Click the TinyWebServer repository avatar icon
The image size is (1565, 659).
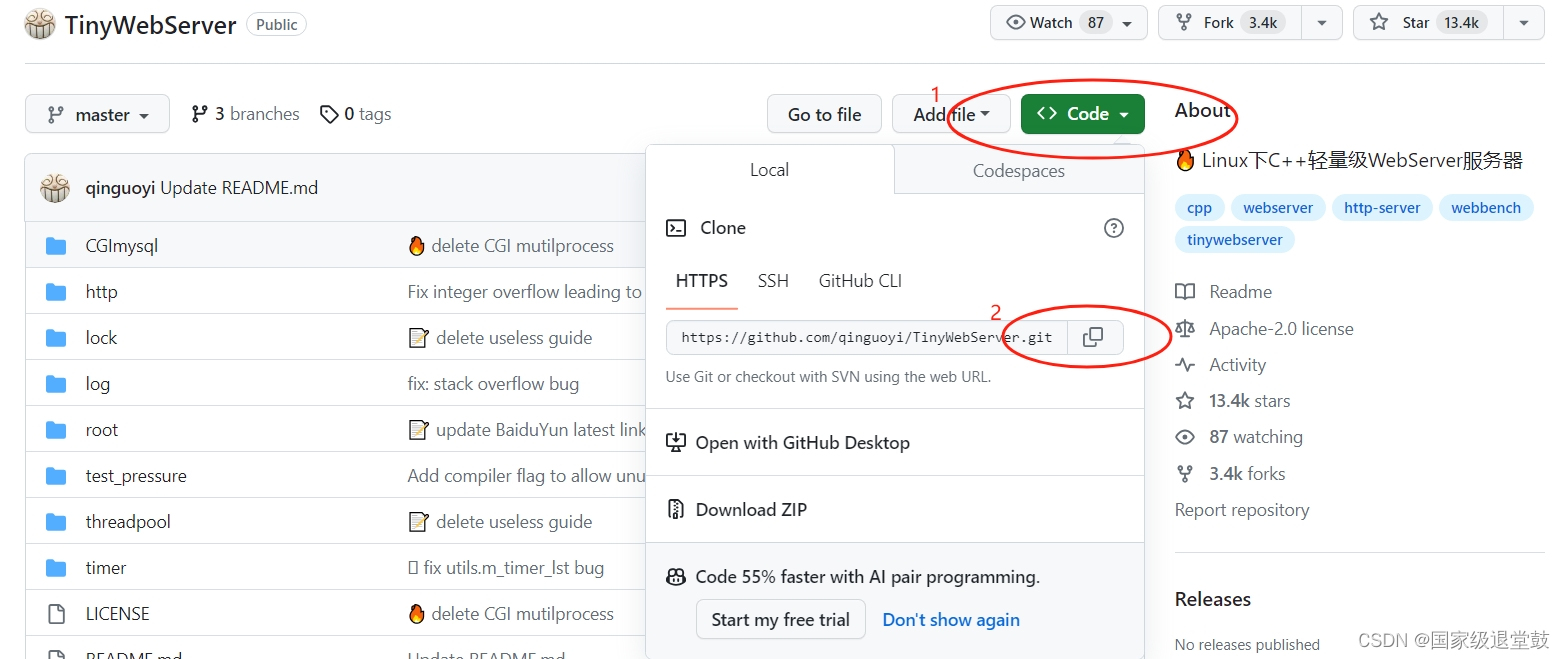click(x=40, y=24)
